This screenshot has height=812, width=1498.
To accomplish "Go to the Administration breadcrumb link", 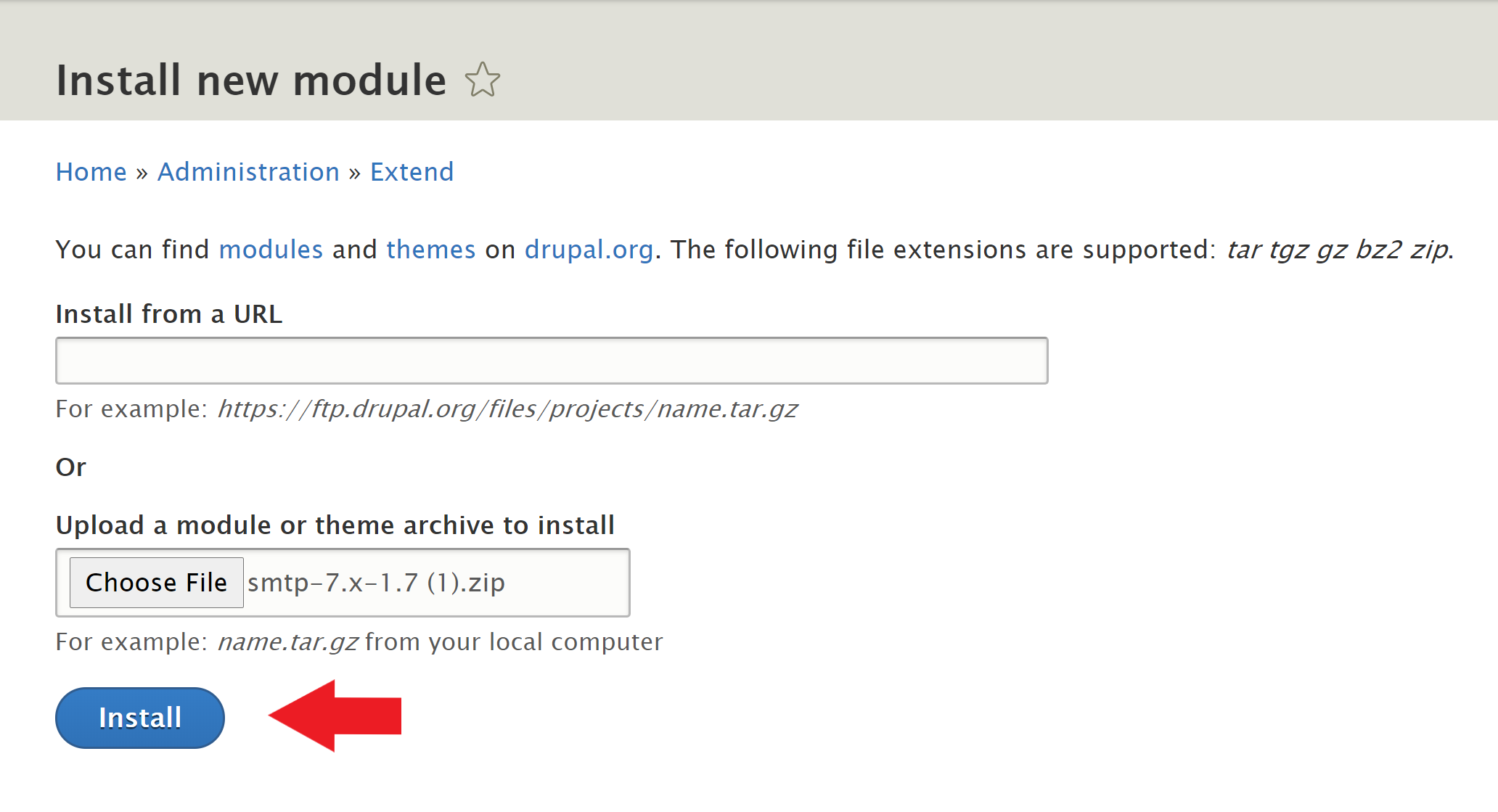I will tap(248, 172).
